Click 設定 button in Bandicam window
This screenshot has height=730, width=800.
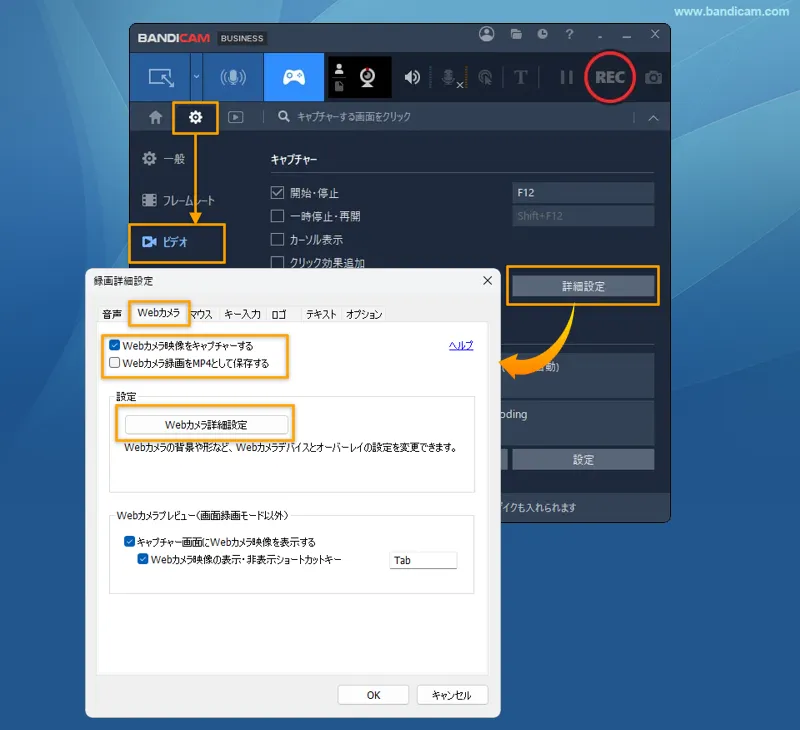point(583,460)
